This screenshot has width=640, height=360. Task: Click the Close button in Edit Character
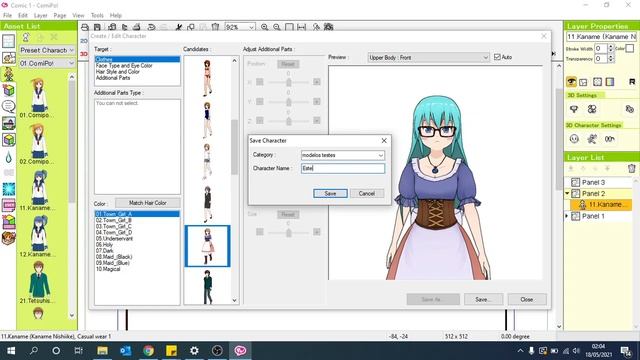pyautogui.click(x=527, y=299)
